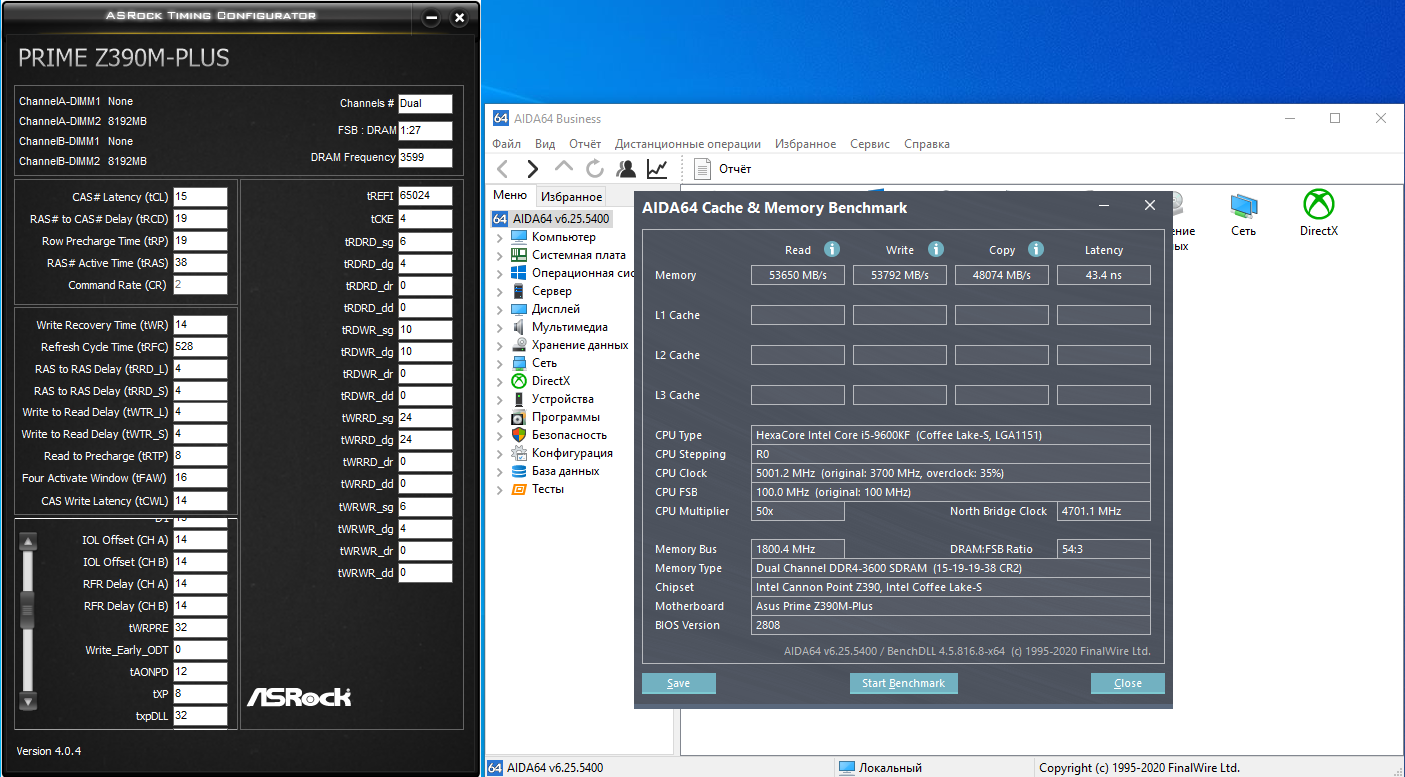Select the Системная плата motherboard icon
This screenshot has height=777, width=1405.
coord(518,255)
